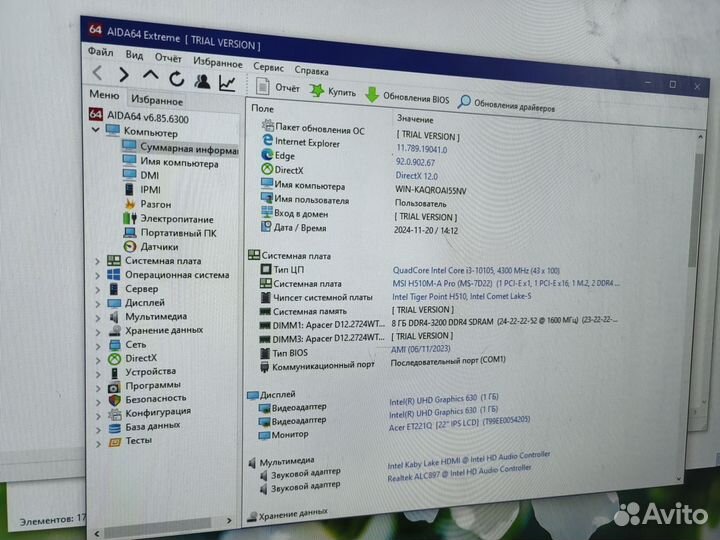
Task: Select Разгон item in the tree
Action: click(x=155, y=204)
